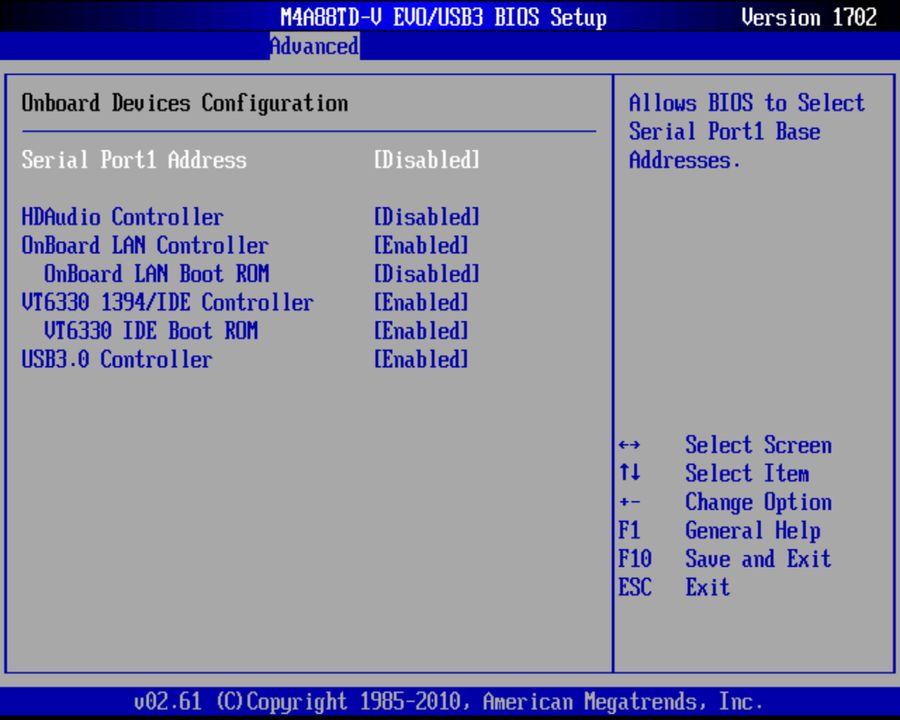Viewport: 900px width, 720px height.
Task: Enable the HDAudio Controller Disabled value
Action: (x=426, y=217)
